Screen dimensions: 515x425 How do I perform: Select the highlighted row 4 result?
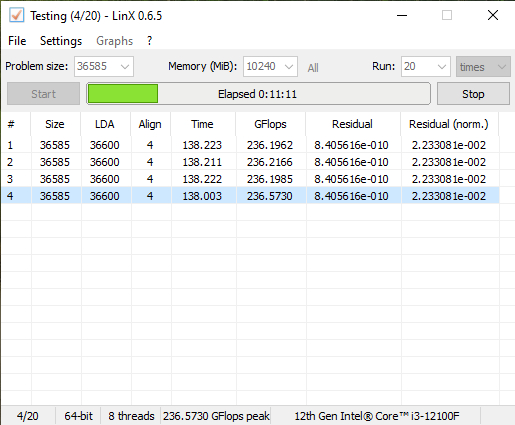pos(250,196)
